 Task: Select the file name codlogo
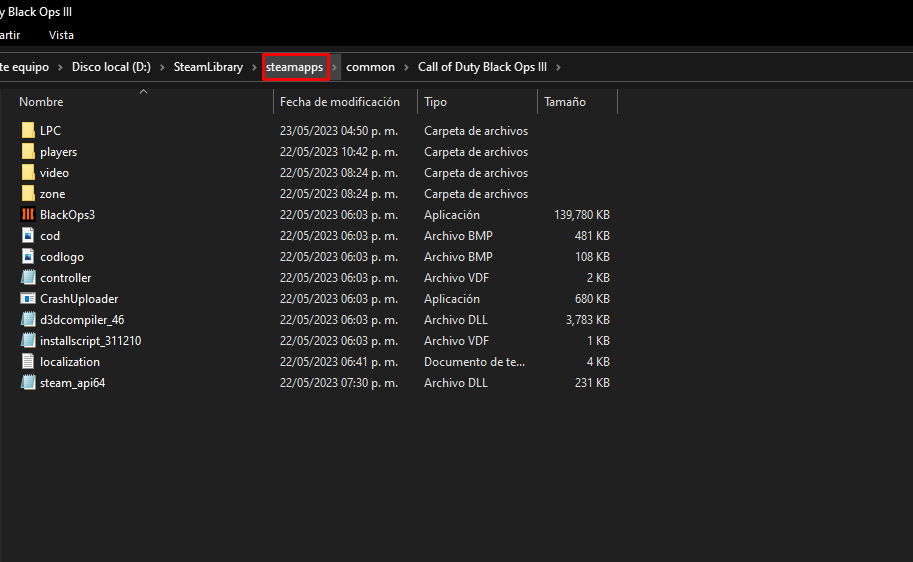(62, 257)
